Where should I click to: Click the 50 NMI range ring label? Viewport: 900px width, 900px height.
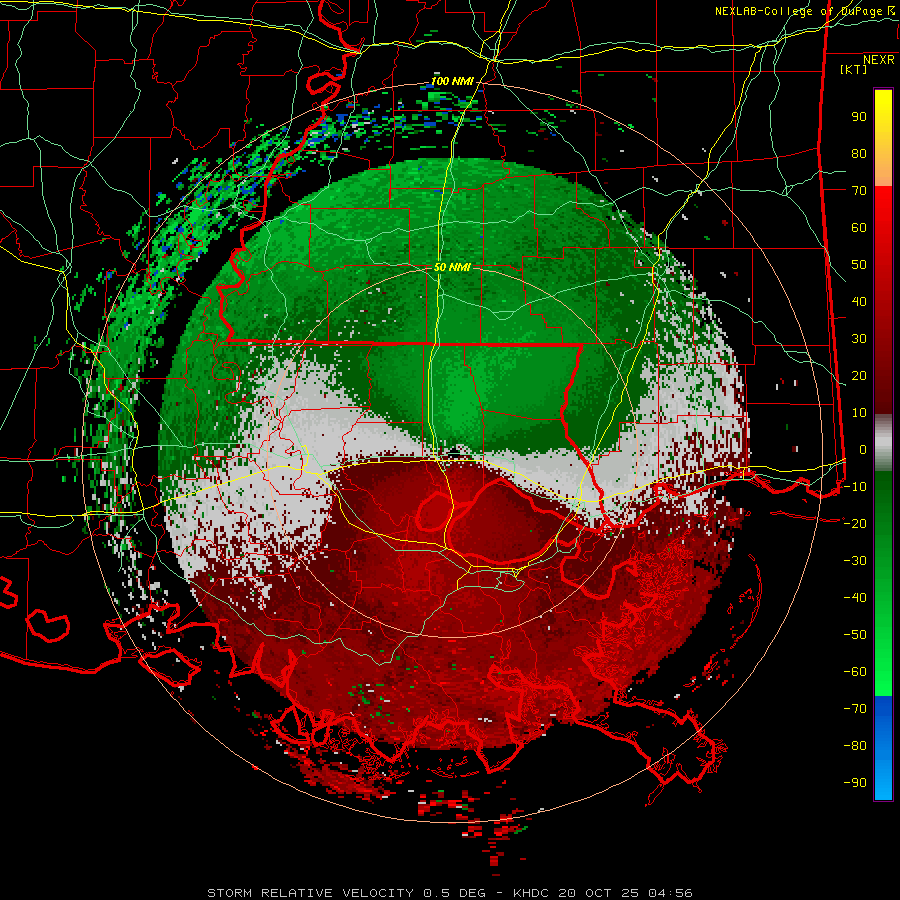[x=452, y=267]
